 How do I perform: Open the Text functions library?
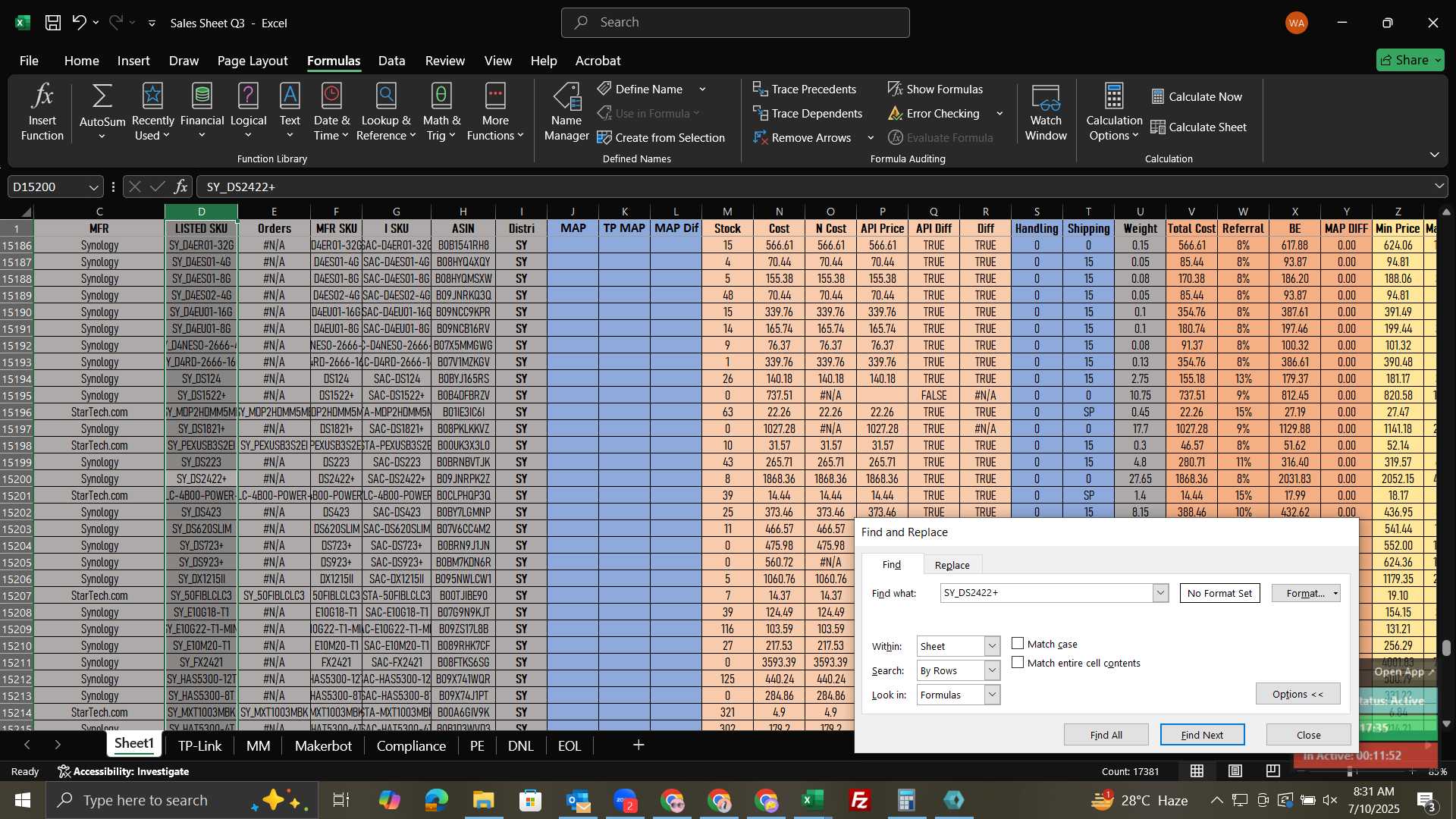coord(290,113)
